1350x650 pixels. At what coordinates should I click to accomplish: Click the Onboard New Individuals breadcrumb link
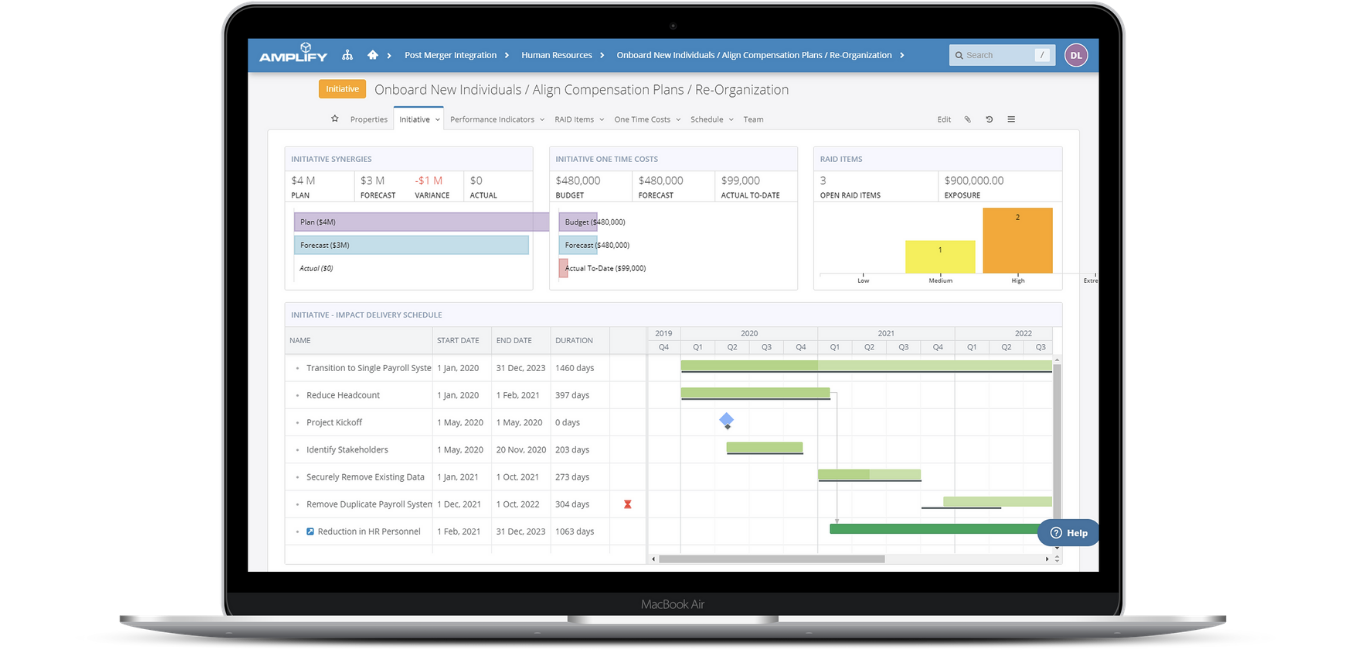[x=754, y=55]
